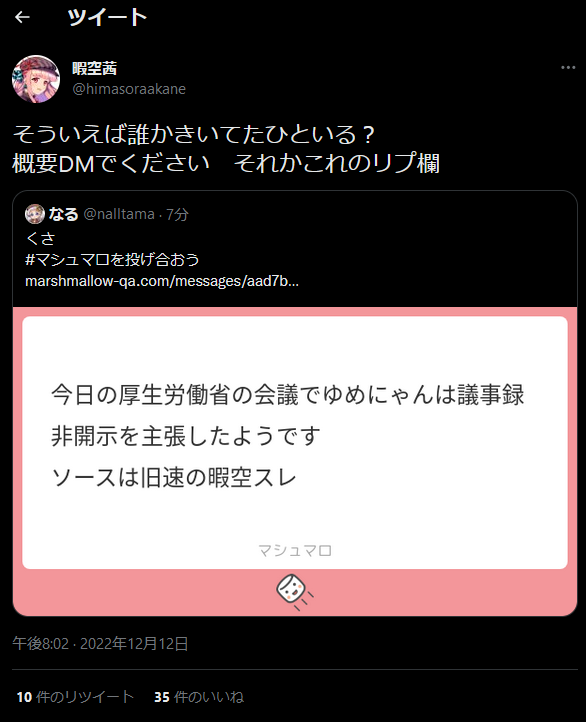The image size is (586, 722).
Task: Click the marshmallow mascot icon
Action: coord(294,592)
